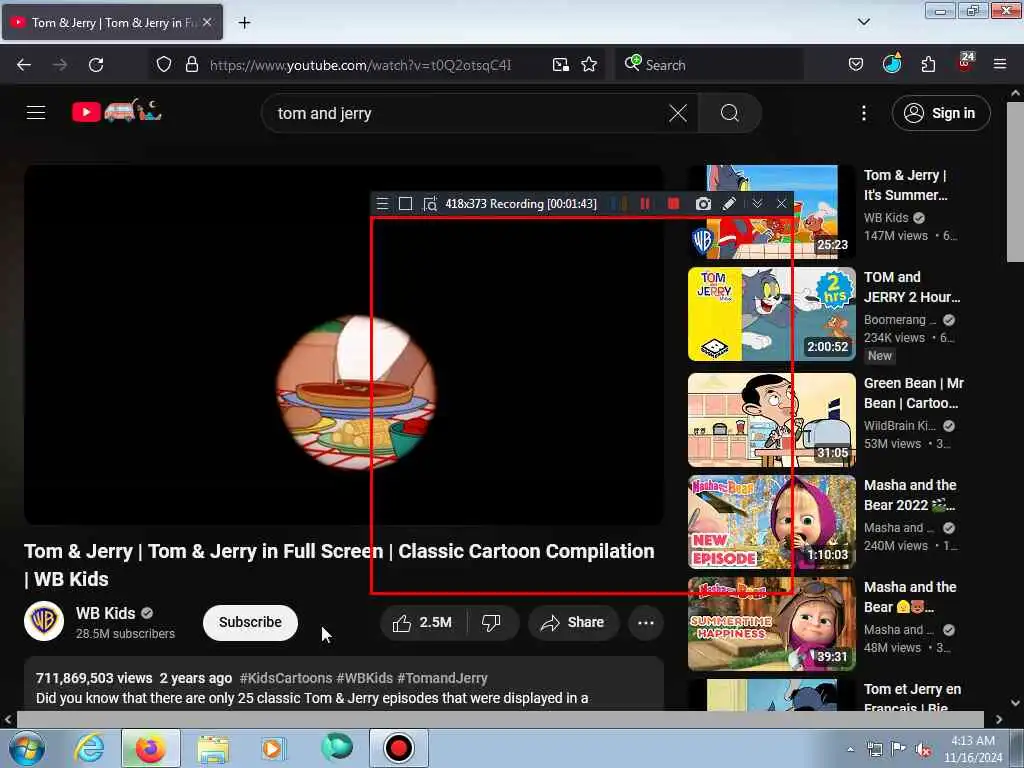The width and height of the screenshot is (1024, 768).
Task: Bookmark this page with the star icon
Action: click(589, 64)
